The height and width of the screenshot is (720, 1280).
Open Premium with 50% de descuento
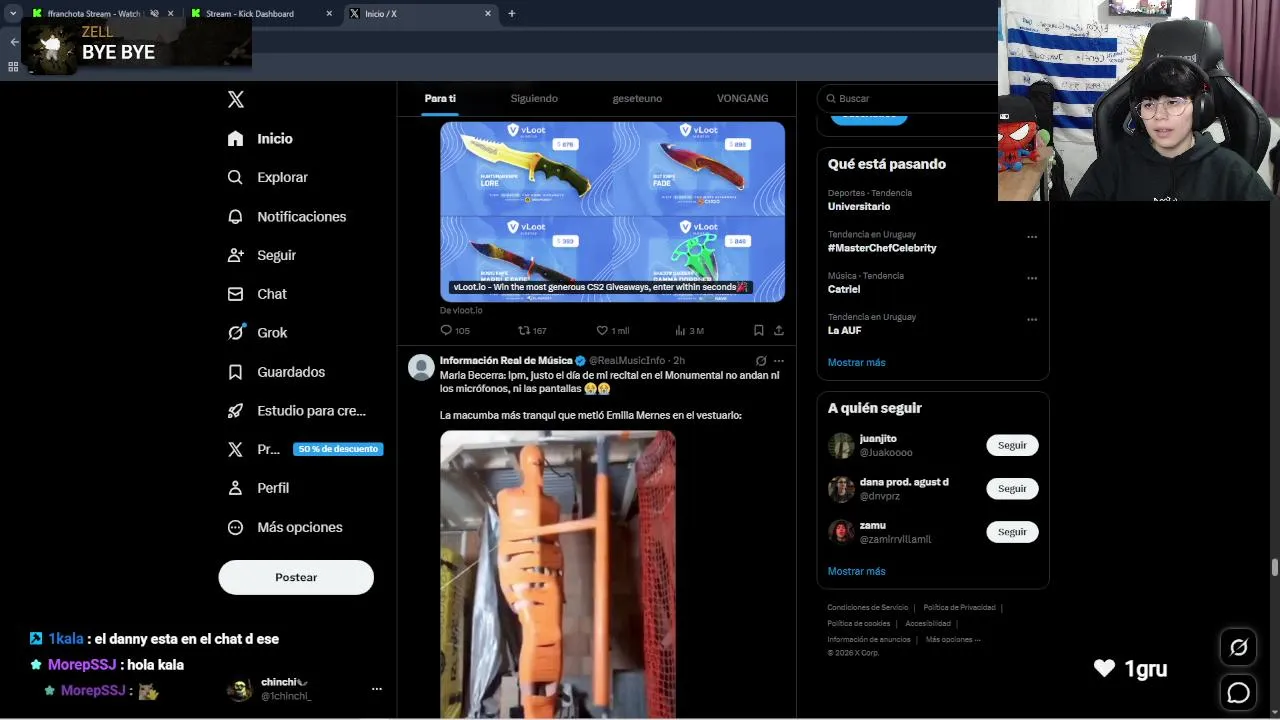point(305,449)
